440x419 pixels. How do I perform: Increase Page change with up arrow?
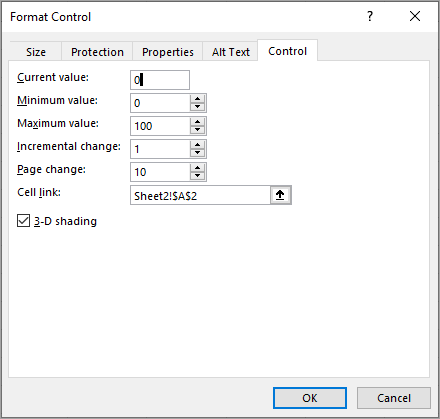197,168
